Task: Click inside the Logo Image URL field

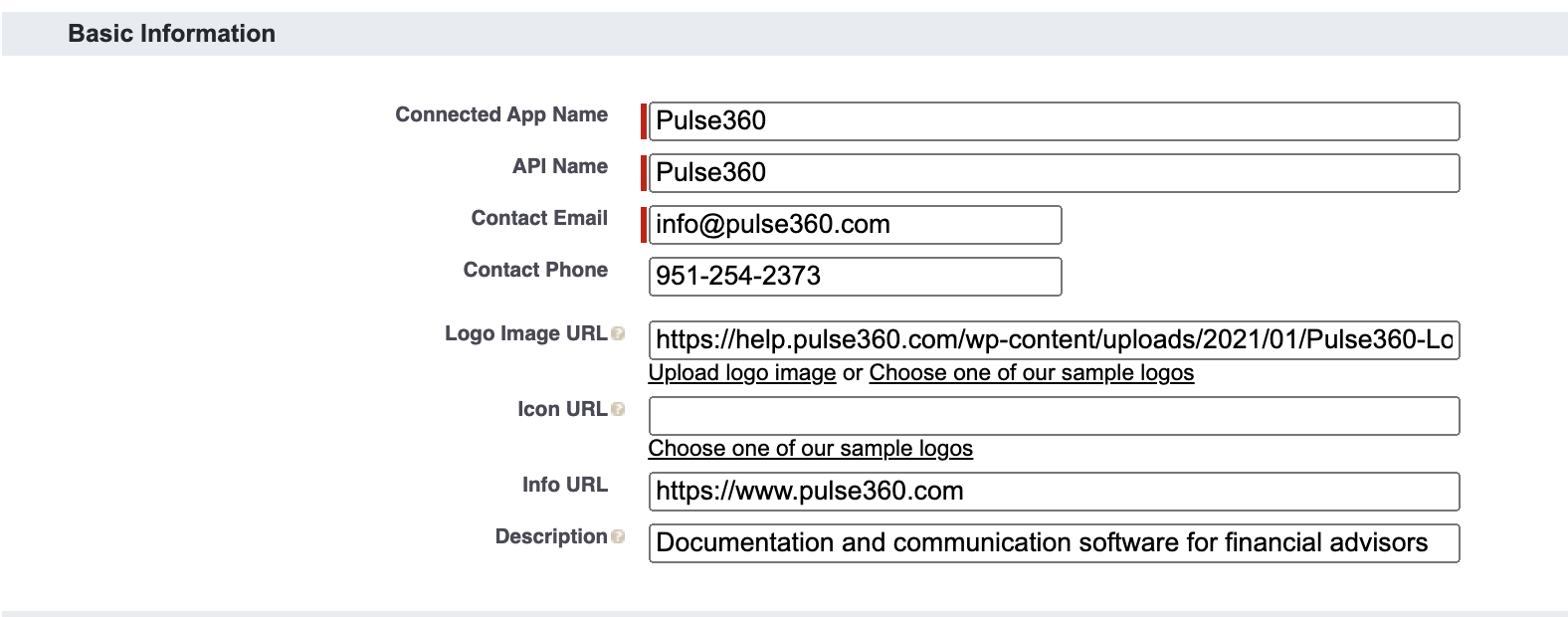Action: click(x=1054, y=340)
